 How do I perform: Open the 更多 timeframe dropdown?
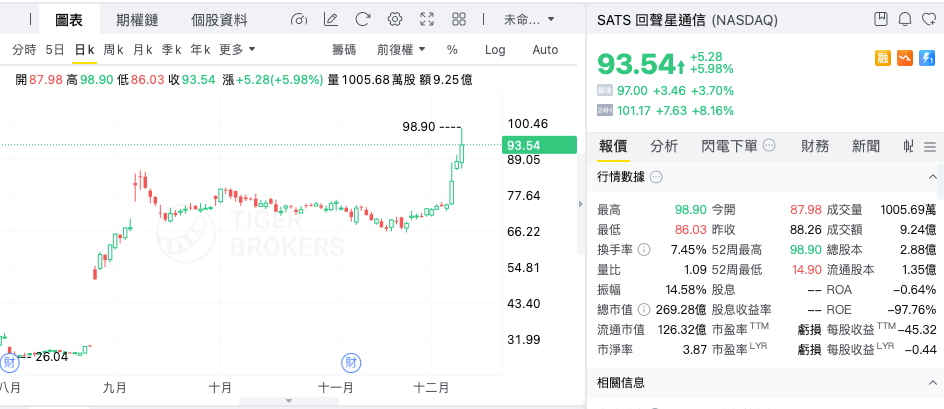pyautogui.click(x=237, y=49)
